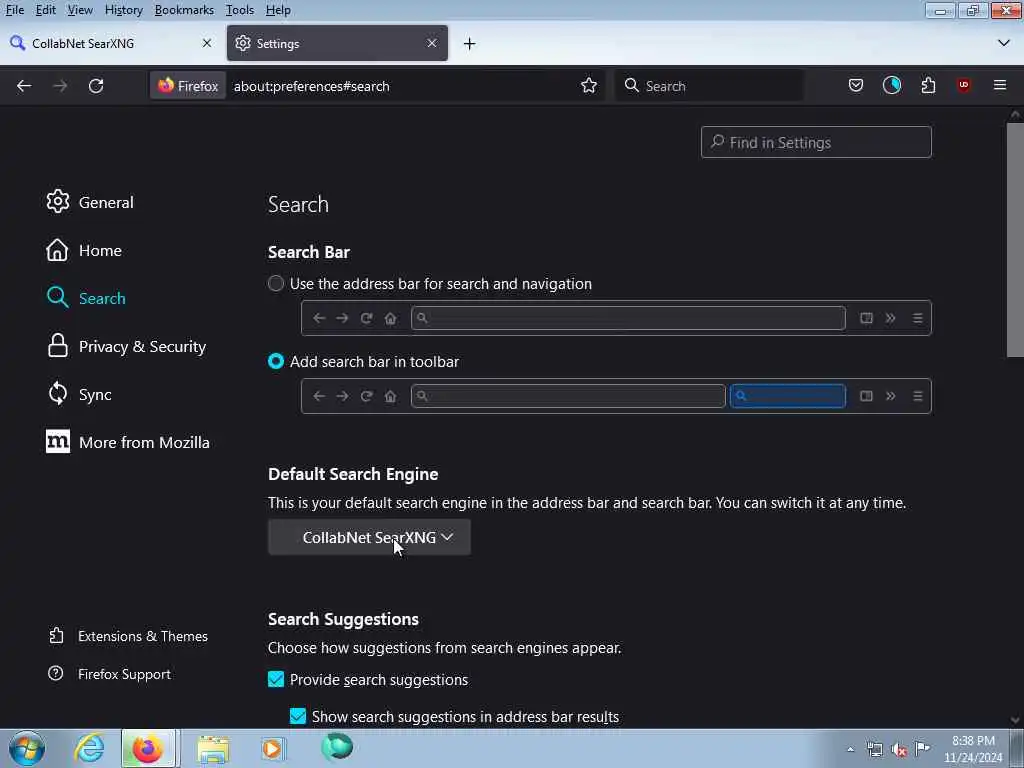The width and height of the screenshot is (1024, 768).
Task: Close the Settings tab
Action: pyautogui.click(x=432, y=43)
